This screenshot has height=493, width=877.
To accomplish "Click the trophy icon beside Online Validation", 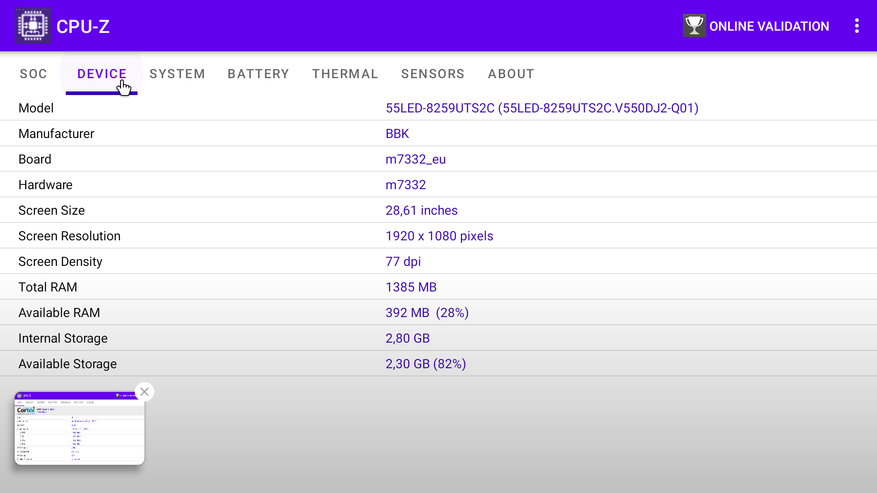I will tap(694, 26).
